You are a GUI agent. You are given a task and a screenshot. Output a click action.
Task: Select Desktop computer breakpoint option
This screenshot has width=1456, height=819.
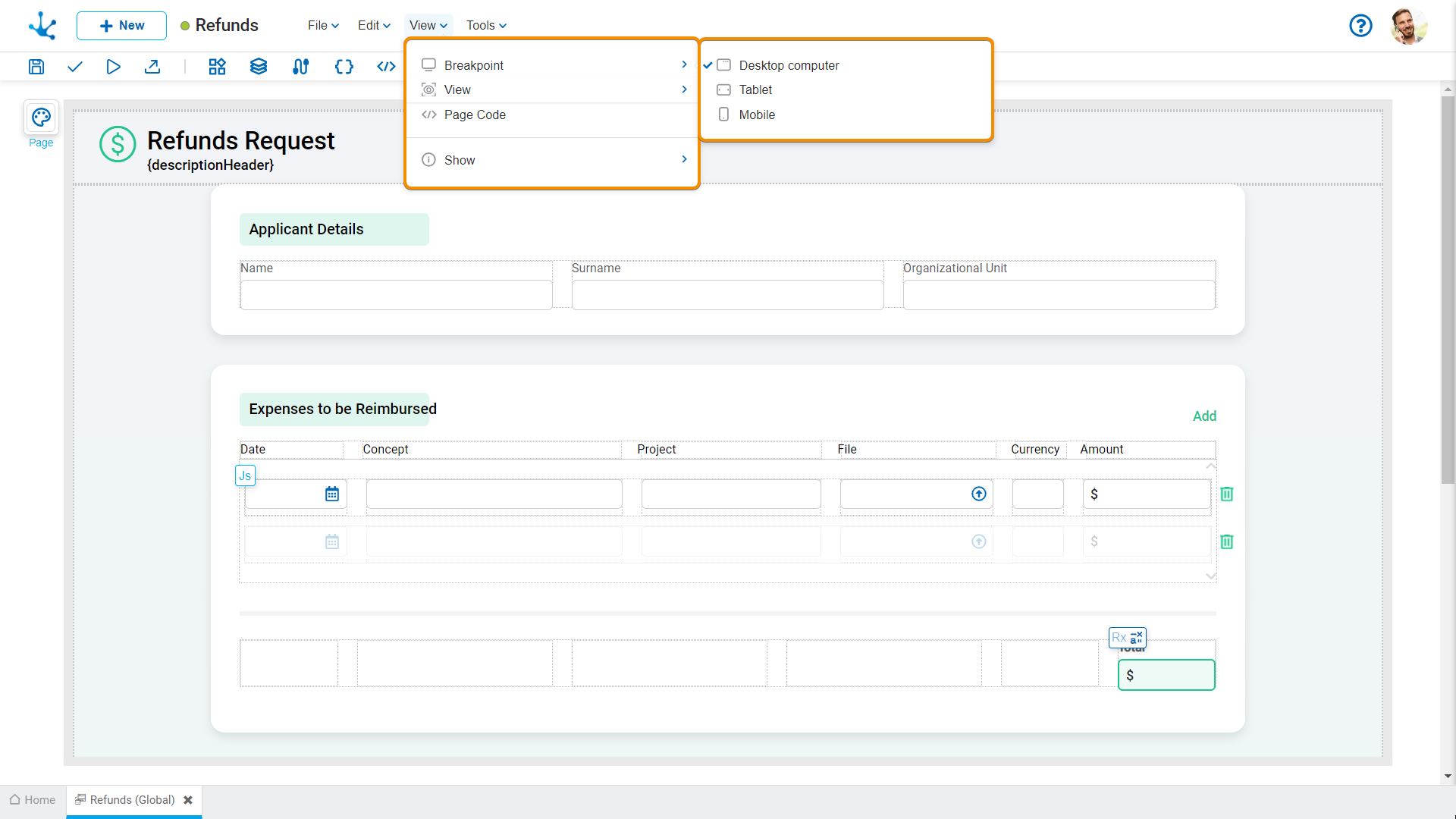click(789, 65)
